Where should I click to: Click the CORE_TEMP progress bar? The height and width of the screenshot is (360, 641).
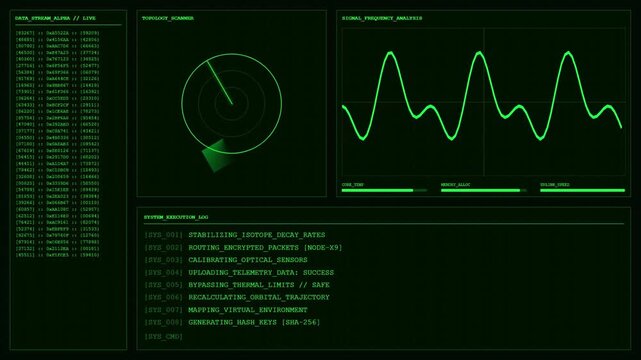pos(385,190)
